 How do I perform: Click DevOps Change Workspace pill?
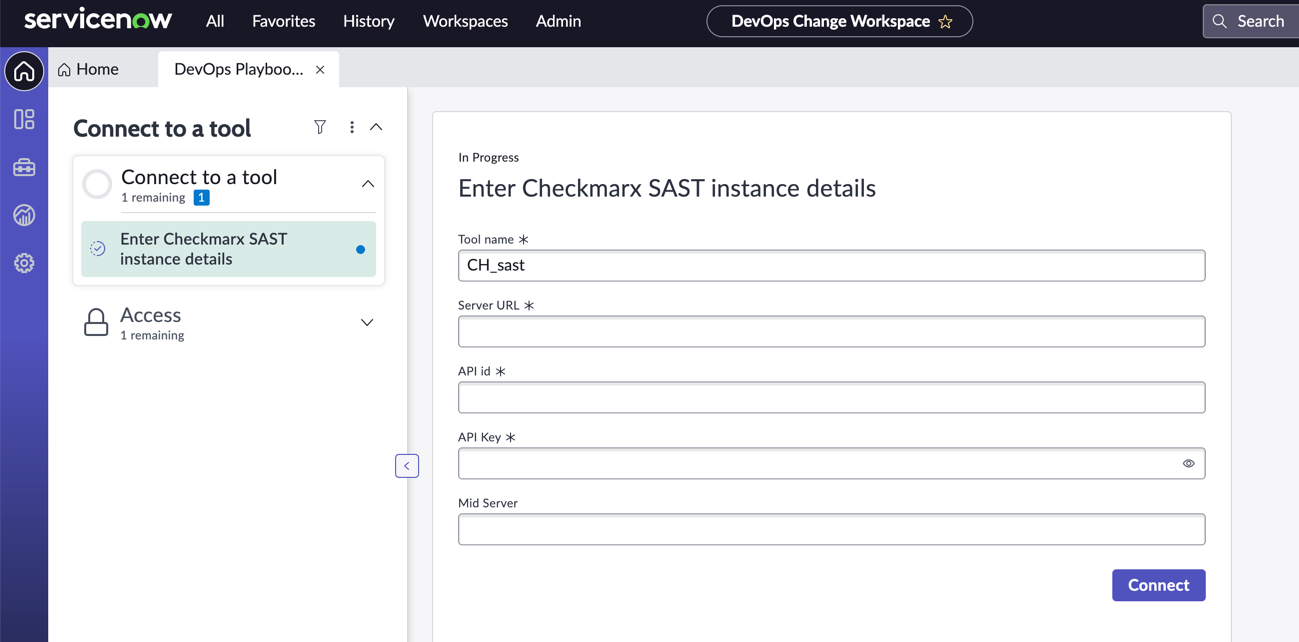[x=839, y=21]
